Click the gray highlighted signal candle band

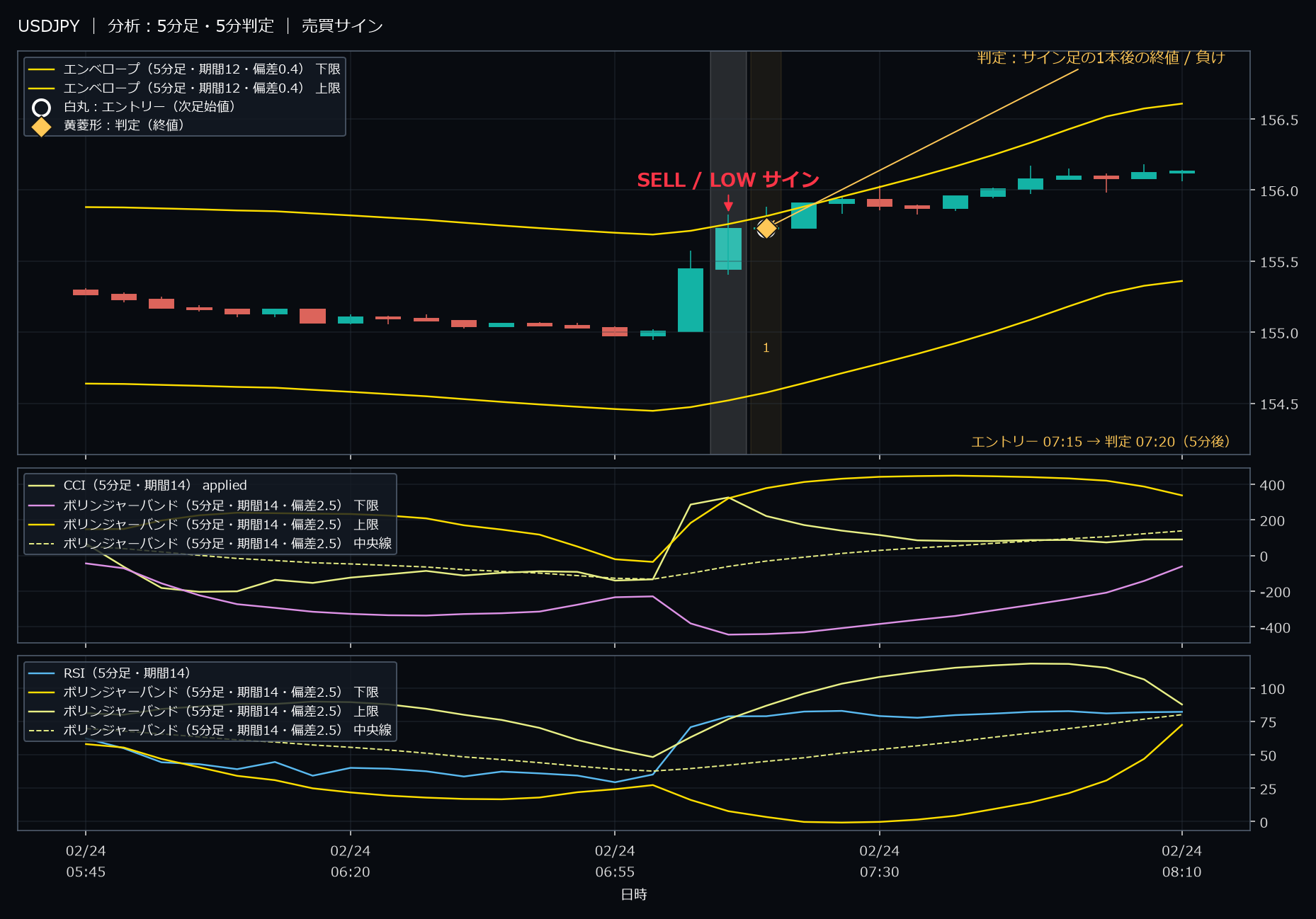[x=728, y=252]
